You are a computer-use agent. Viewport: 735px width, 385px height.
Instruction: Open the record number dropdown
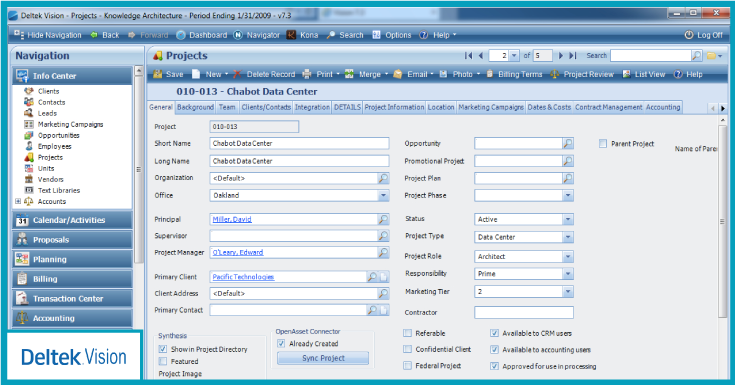pyautogui.click(x=514, y=55)
